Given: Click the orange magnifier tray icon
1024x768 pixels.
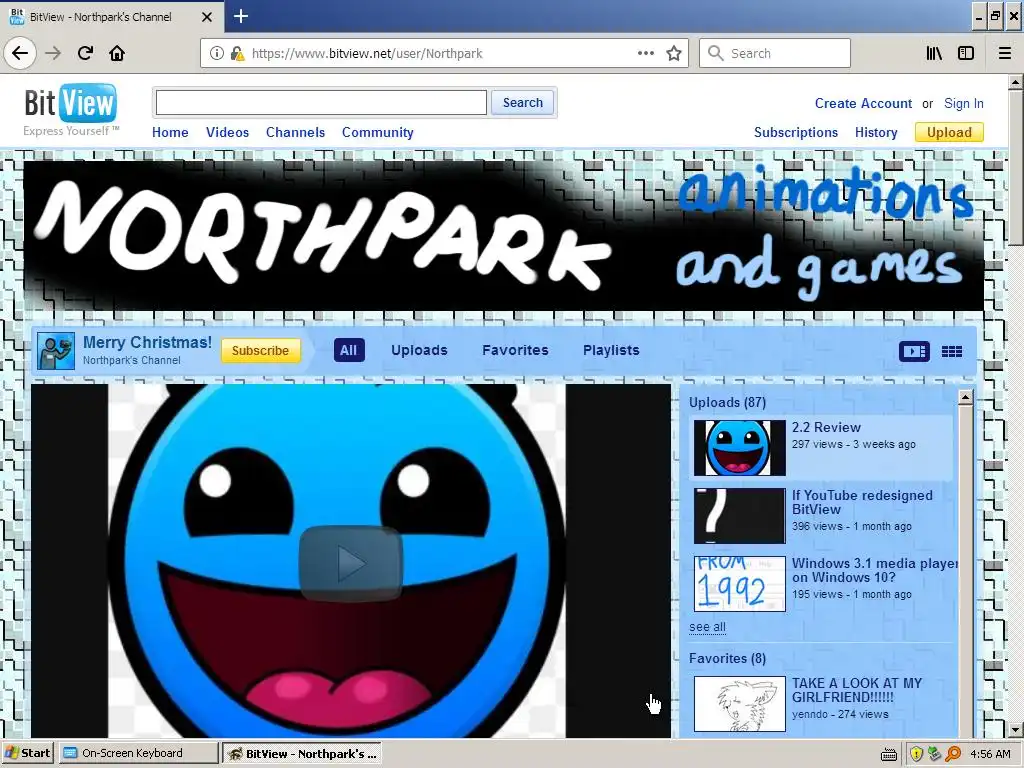Looking at the screenshot, I should click(x=953, y=754).
